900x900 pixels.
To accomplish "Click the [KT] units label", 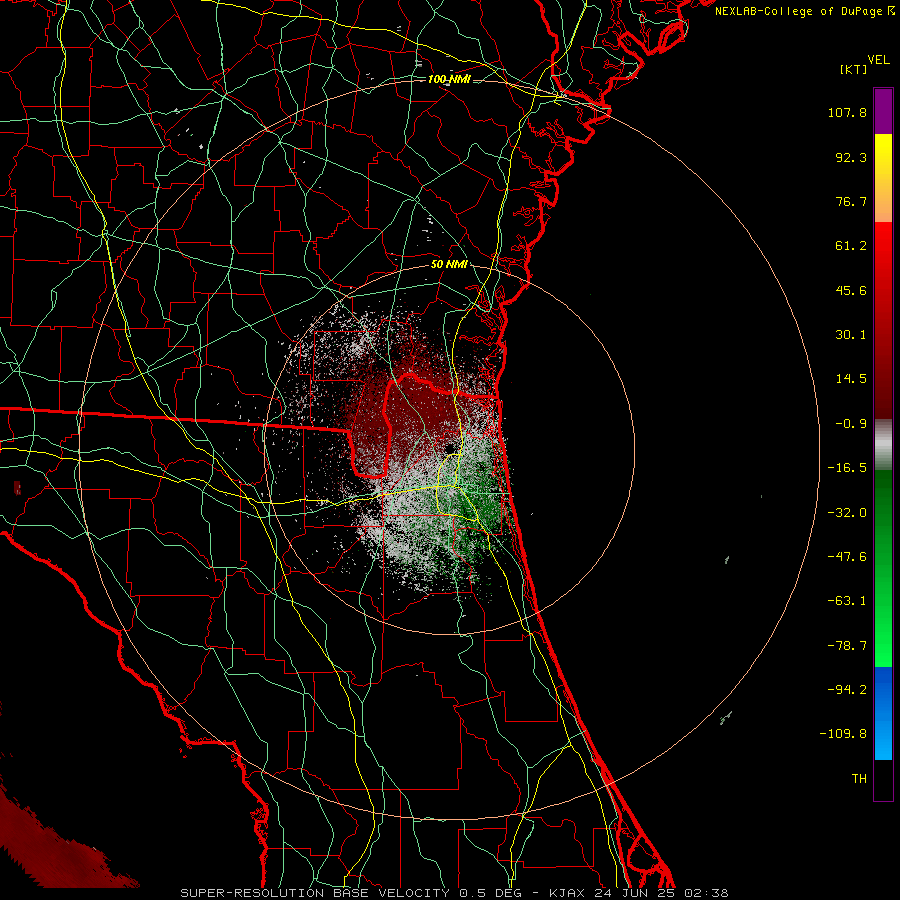I will point(854,69).
